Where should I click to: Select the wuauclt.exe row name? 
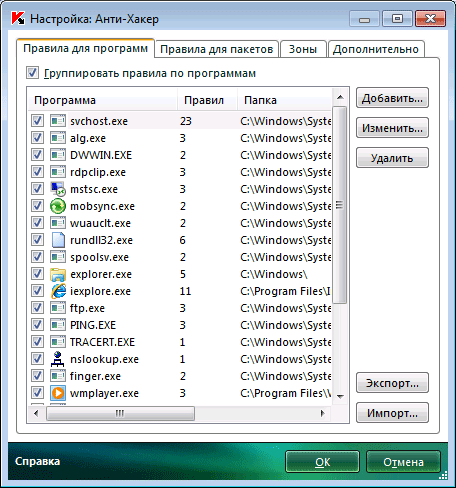coord(100,223)
